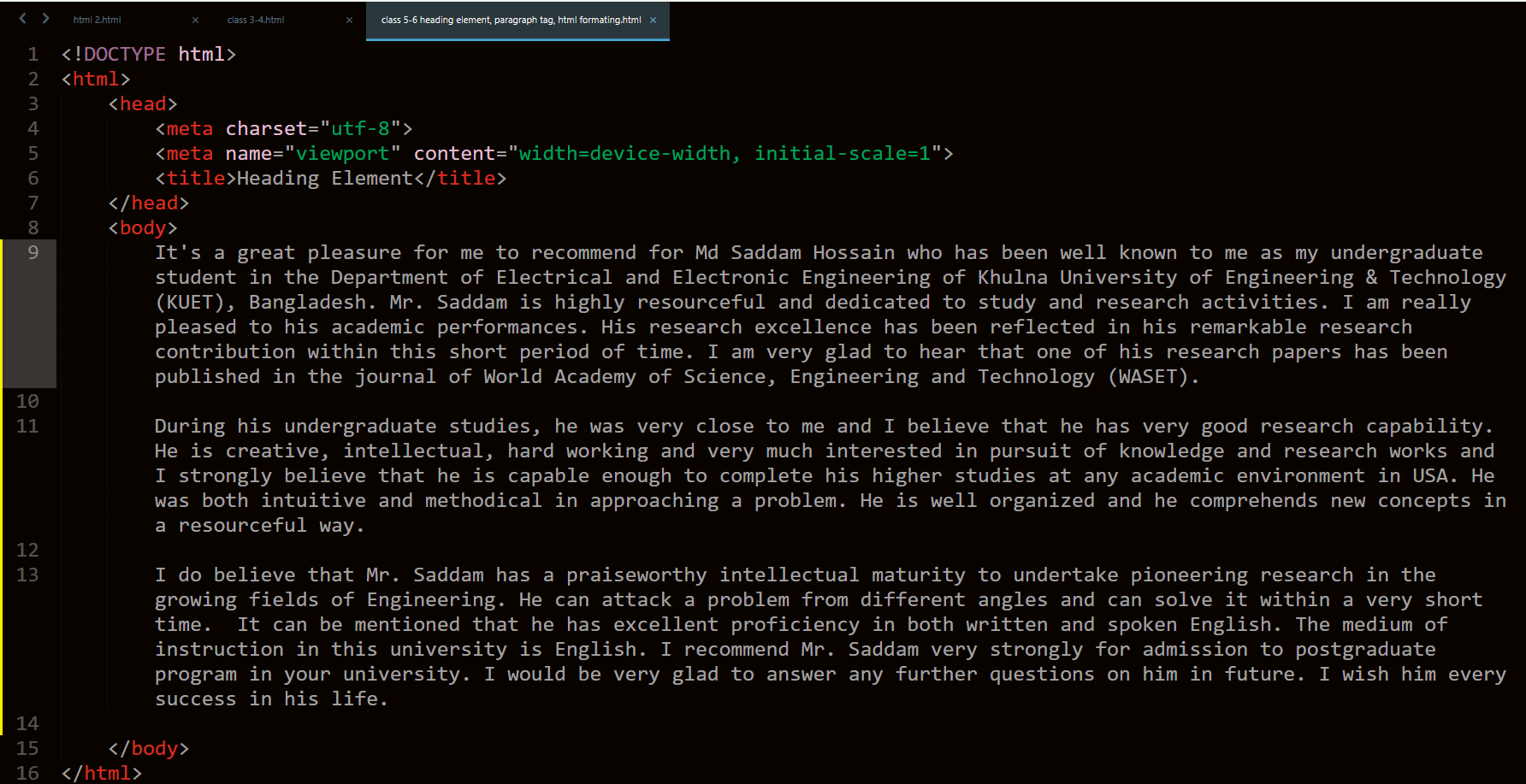
Task: Click the next tab right arrow
Action: pos(45,18)
